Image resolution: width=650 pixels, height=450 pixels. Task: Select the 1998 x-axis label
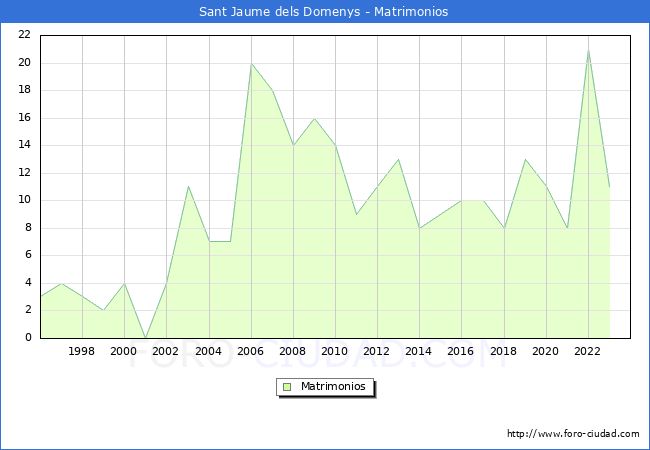82,351
